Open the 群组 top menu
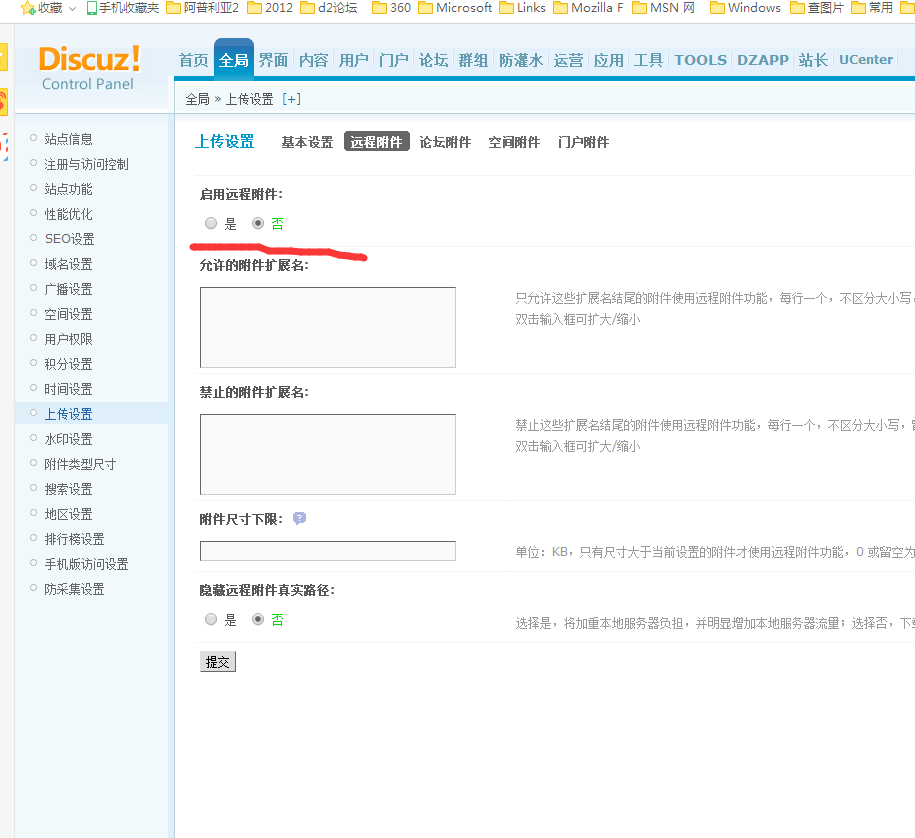 coord(473,60)
